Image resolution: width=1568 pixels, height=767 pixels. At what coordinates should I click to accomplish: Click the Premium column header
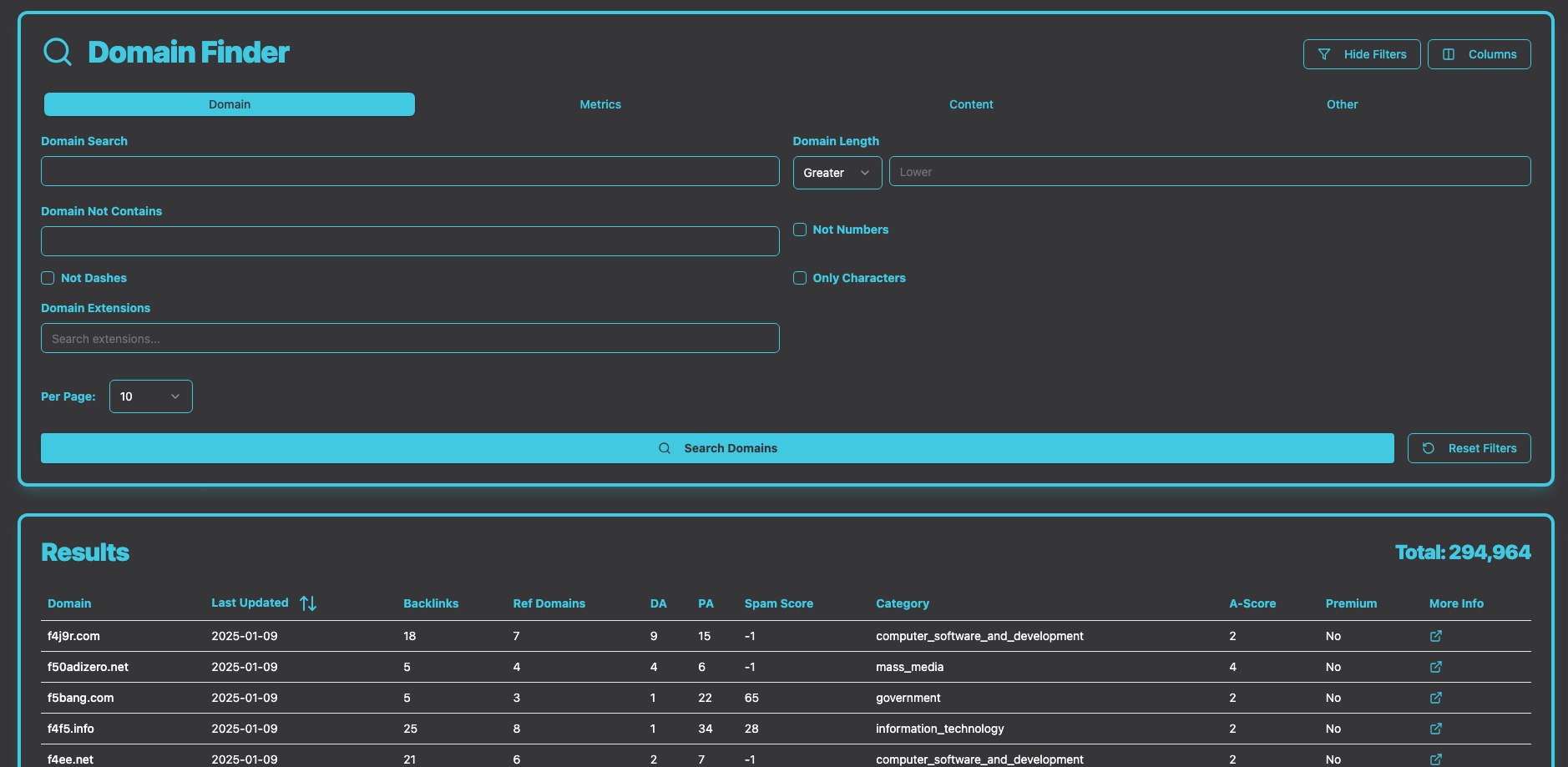1351,603
